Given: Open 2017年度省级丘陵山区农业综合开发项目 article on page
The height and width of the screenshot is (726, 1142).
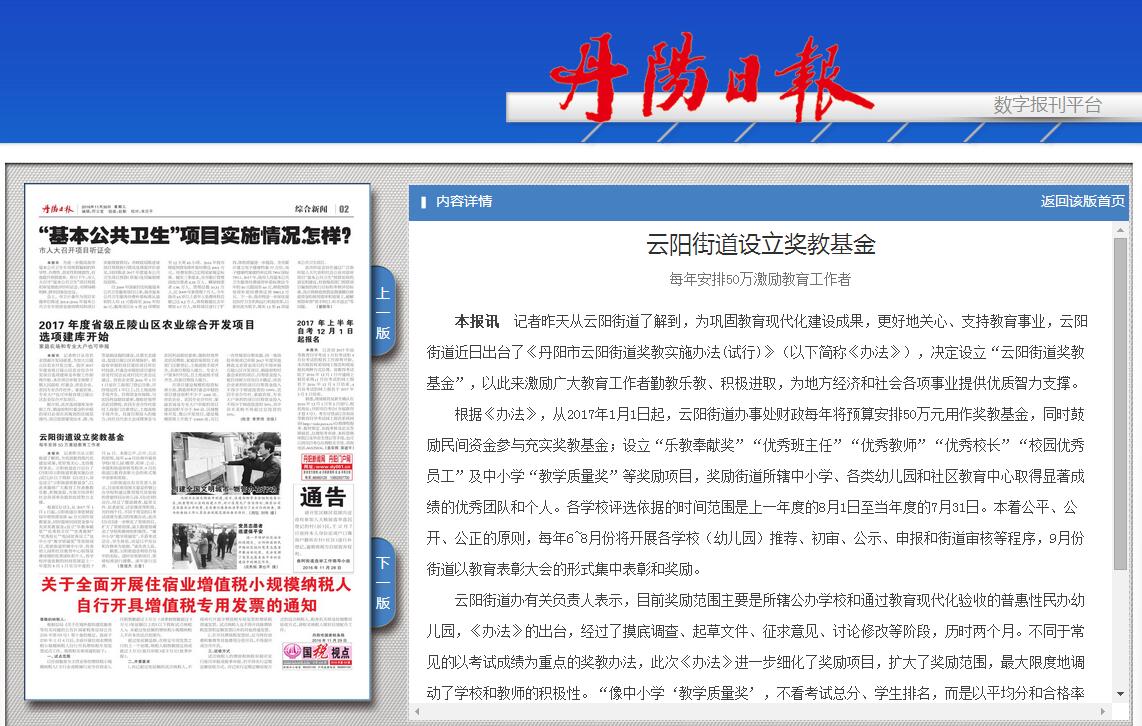Looking at the screenshot, I should pyautogui.click(x=147, y=331).
